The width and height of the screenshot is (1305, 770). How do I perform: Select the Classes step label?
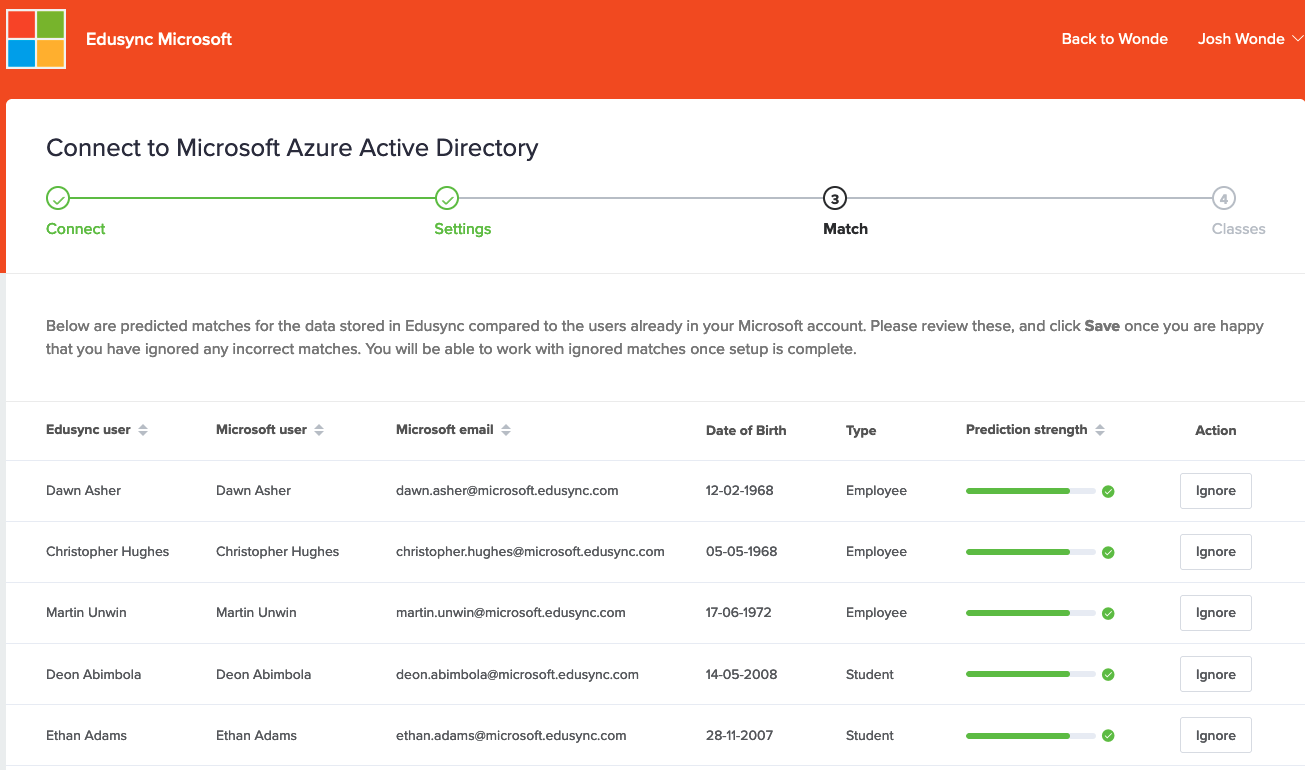(x=1239, y=229)
